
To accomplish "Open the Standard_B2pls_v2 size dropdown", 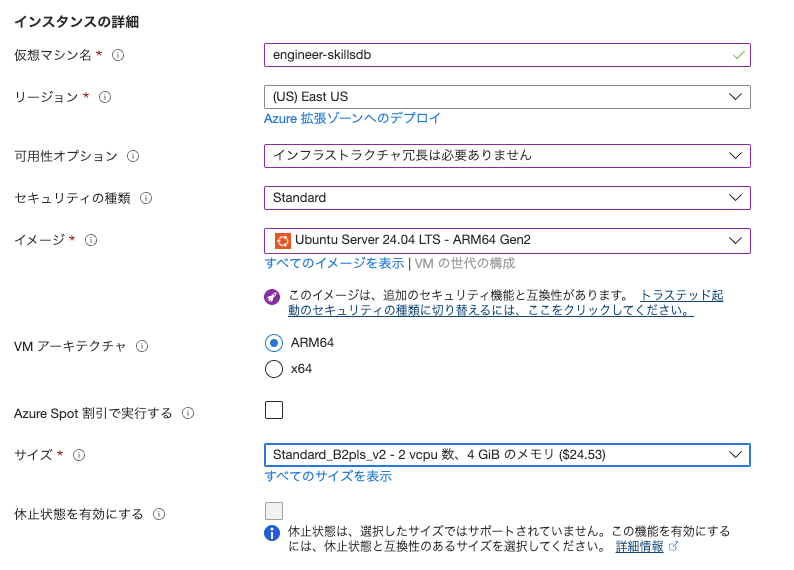I will point(507,455).
